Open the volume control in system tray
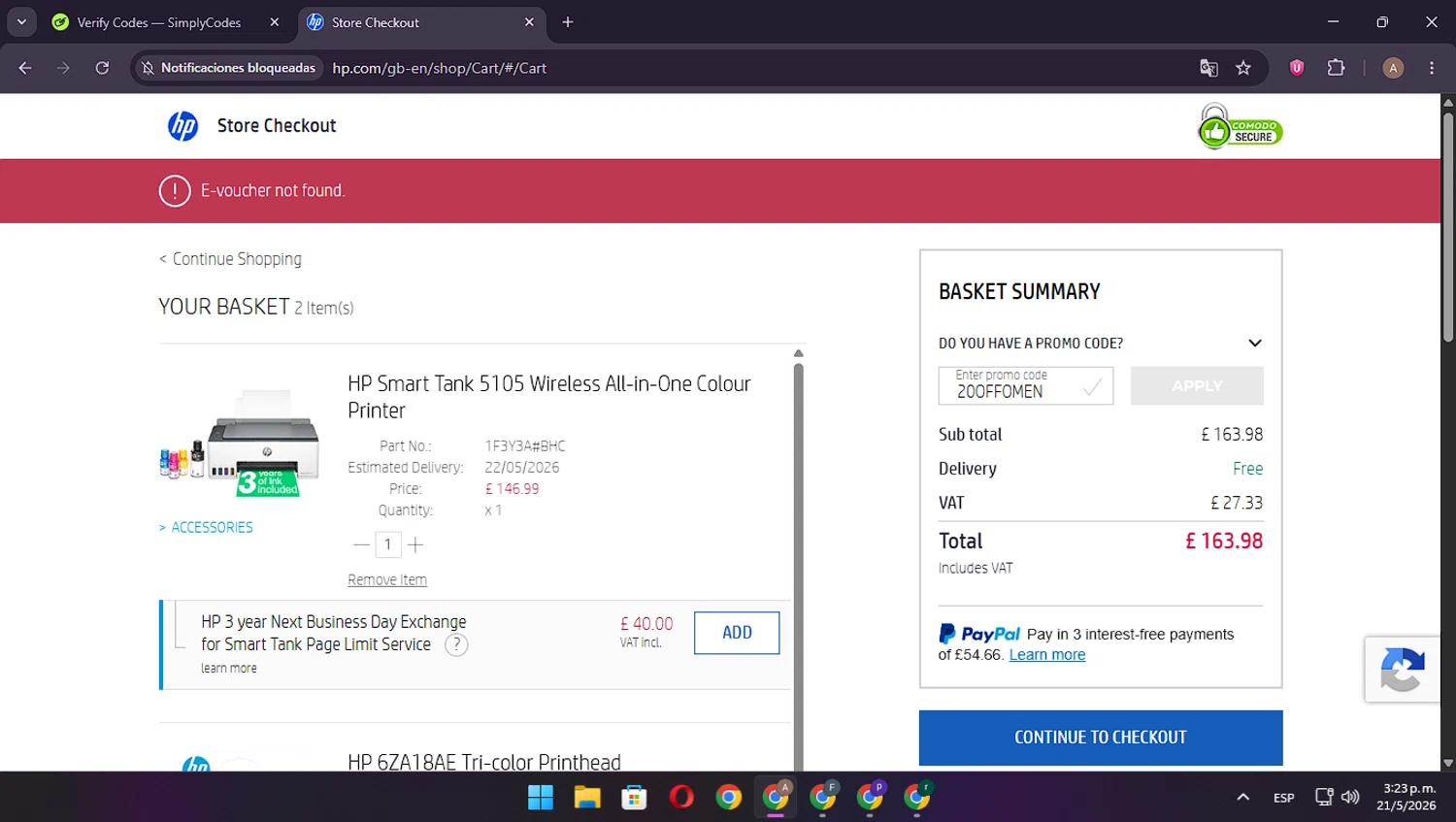 (x=1350, y=798)
